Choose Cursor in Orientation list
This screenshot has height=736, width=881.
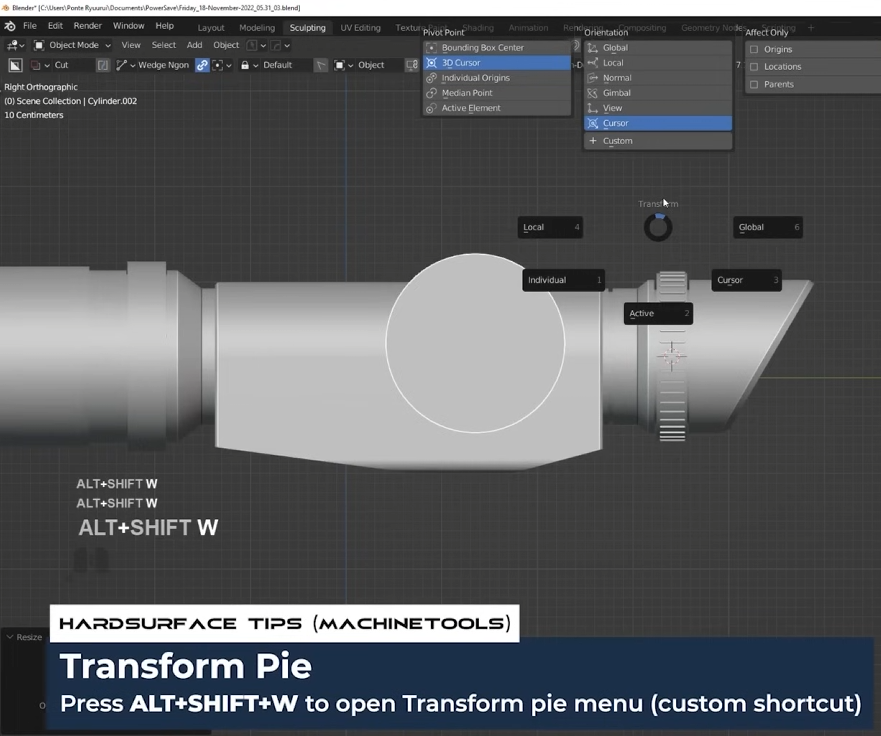point(658,123)
